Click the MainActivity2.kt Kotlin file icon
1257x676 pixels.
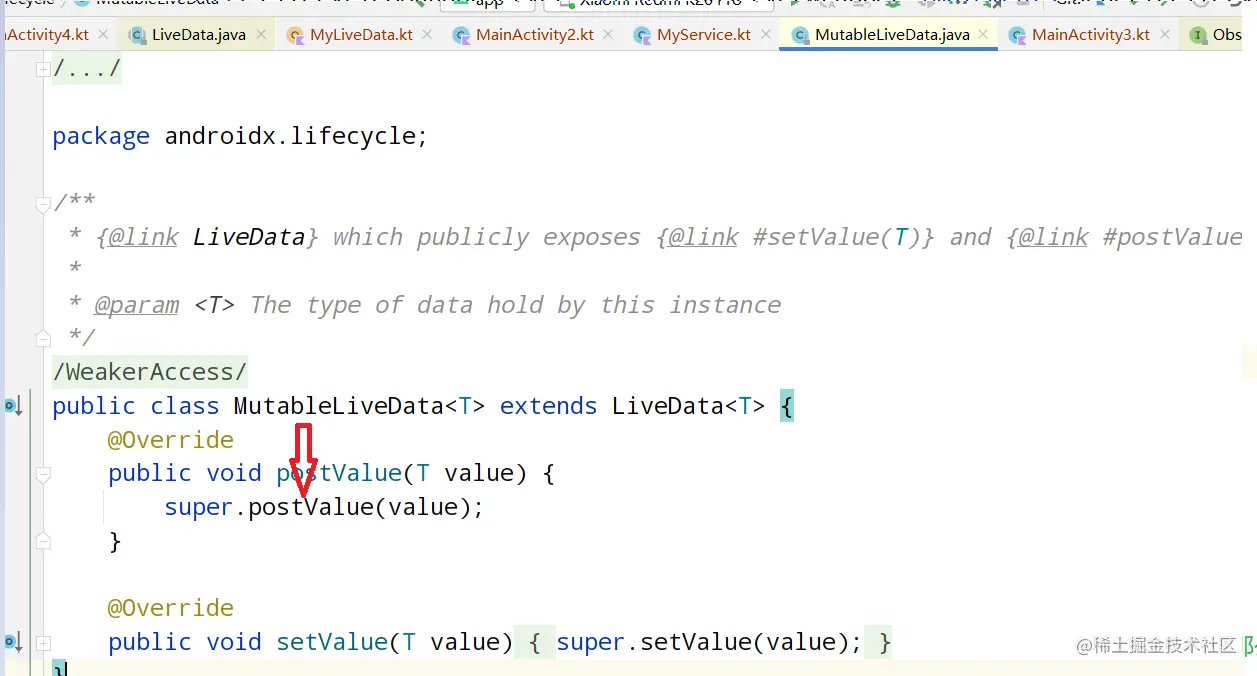click(461, 35)
